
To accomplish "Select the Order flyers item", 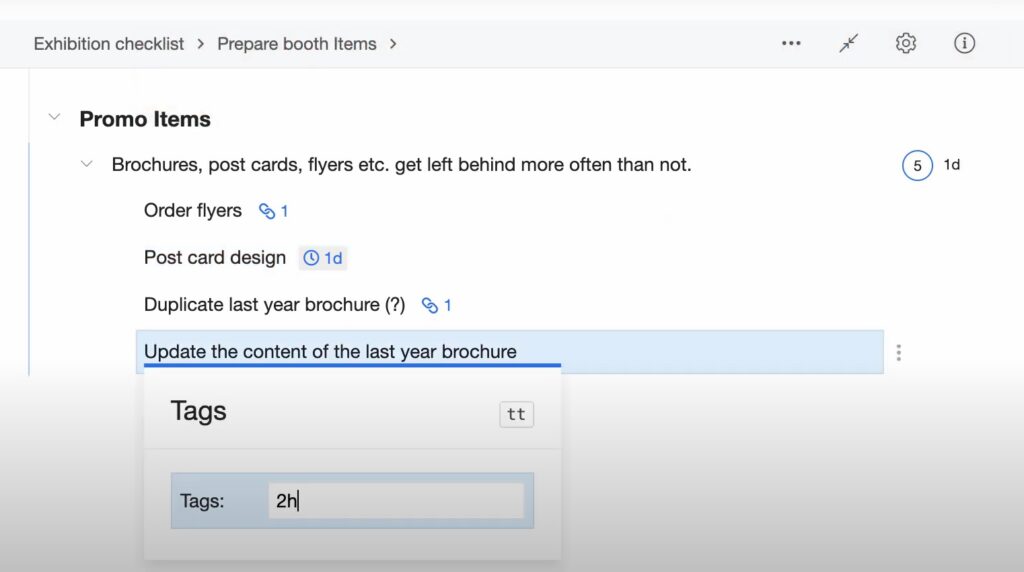I will [x=193, y=211].
